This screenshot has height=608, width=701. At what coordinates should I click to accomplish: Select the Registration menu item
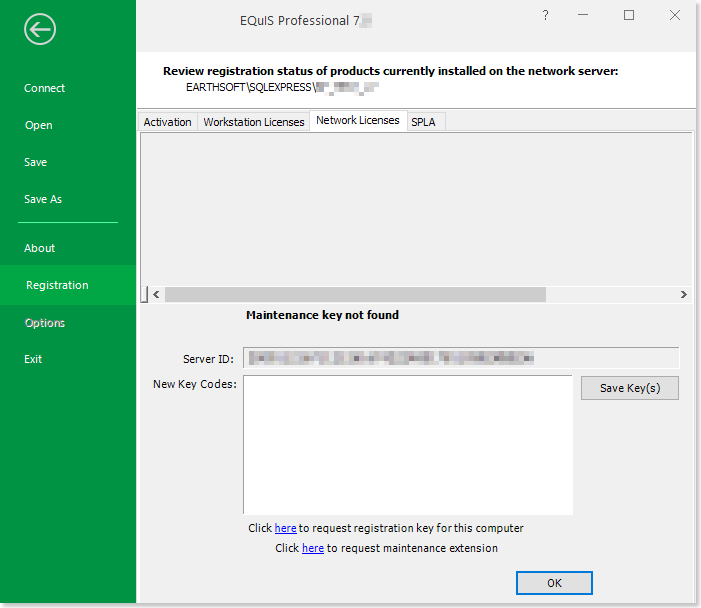(57, 285)
